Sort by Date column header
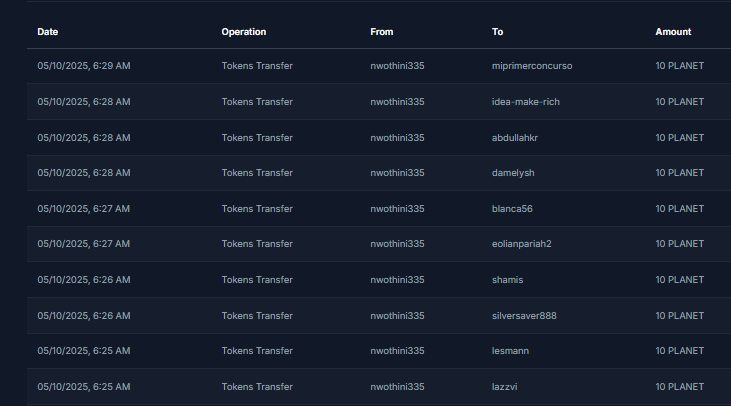Screen dimensions: 731x406 click(x=48, y=32)
